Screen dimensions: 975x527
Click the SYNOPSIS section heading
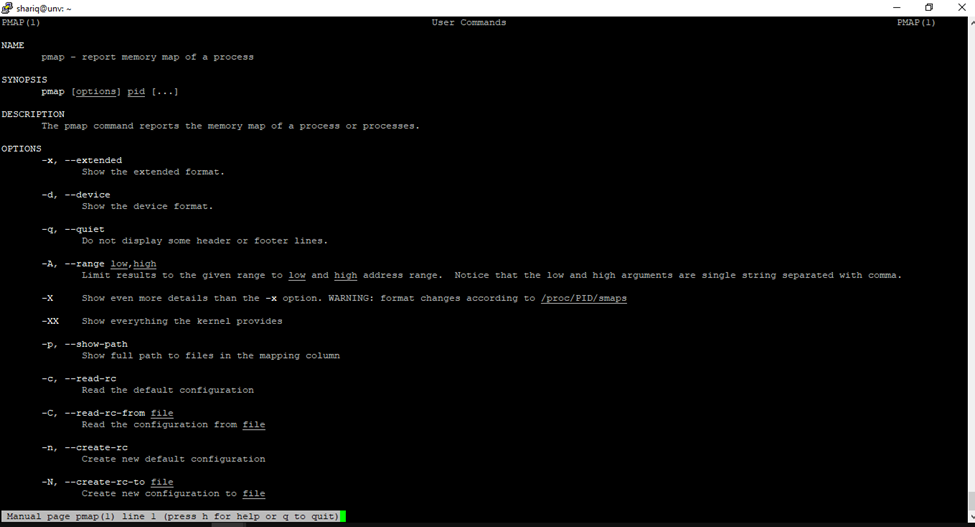click(24, 80)
